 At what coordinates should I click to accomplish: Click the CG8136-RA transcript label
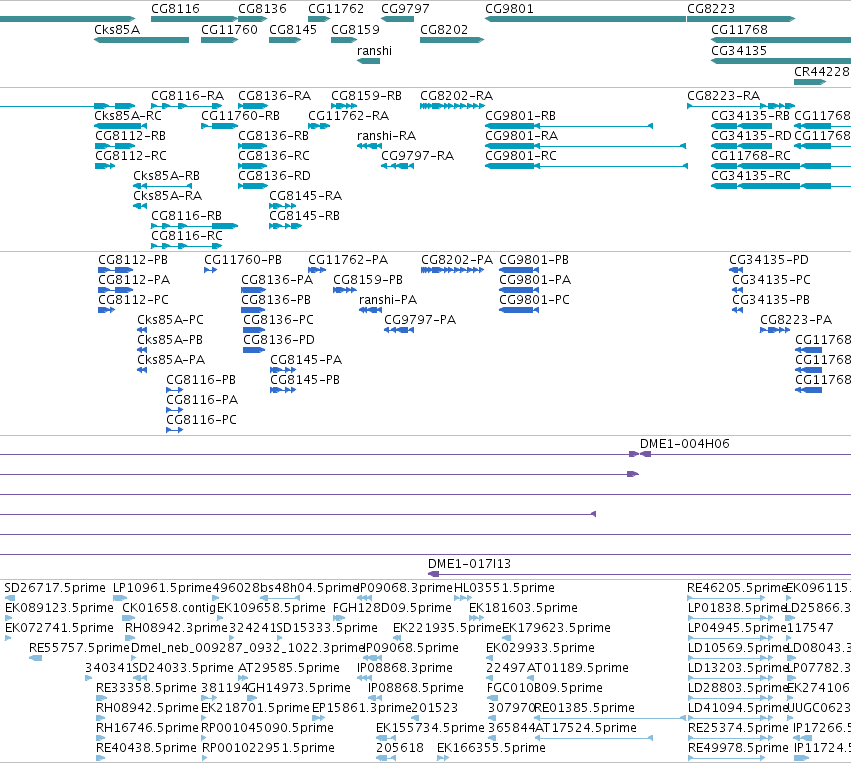pyautogui.click(x=275, y=96)
